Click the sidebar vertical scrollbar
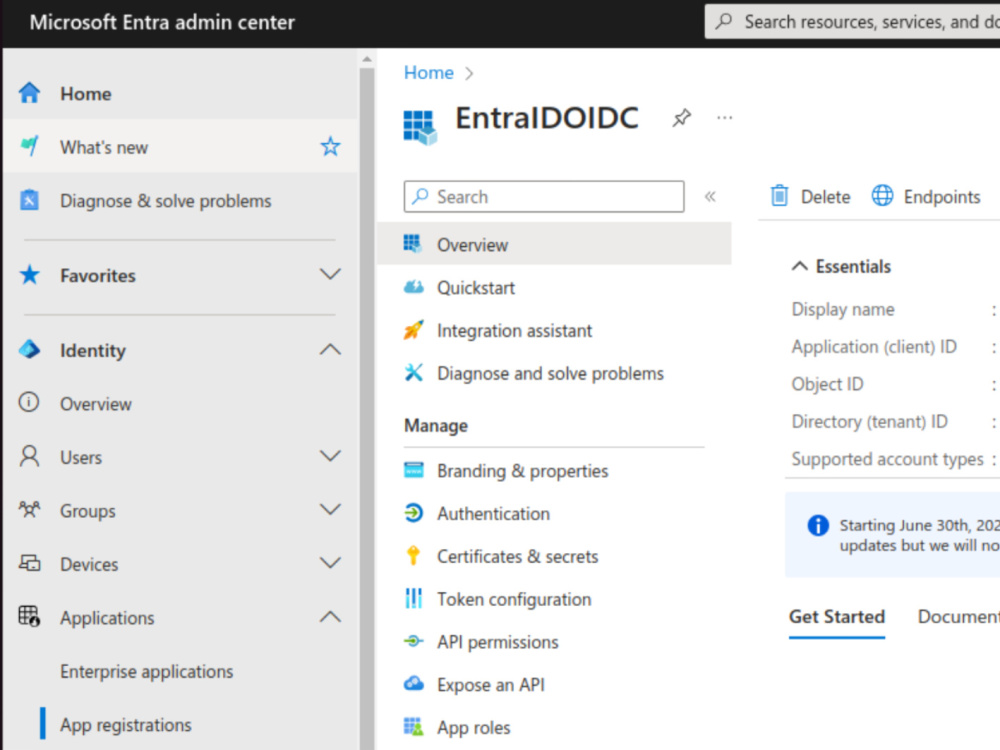 tap(367, 408)
